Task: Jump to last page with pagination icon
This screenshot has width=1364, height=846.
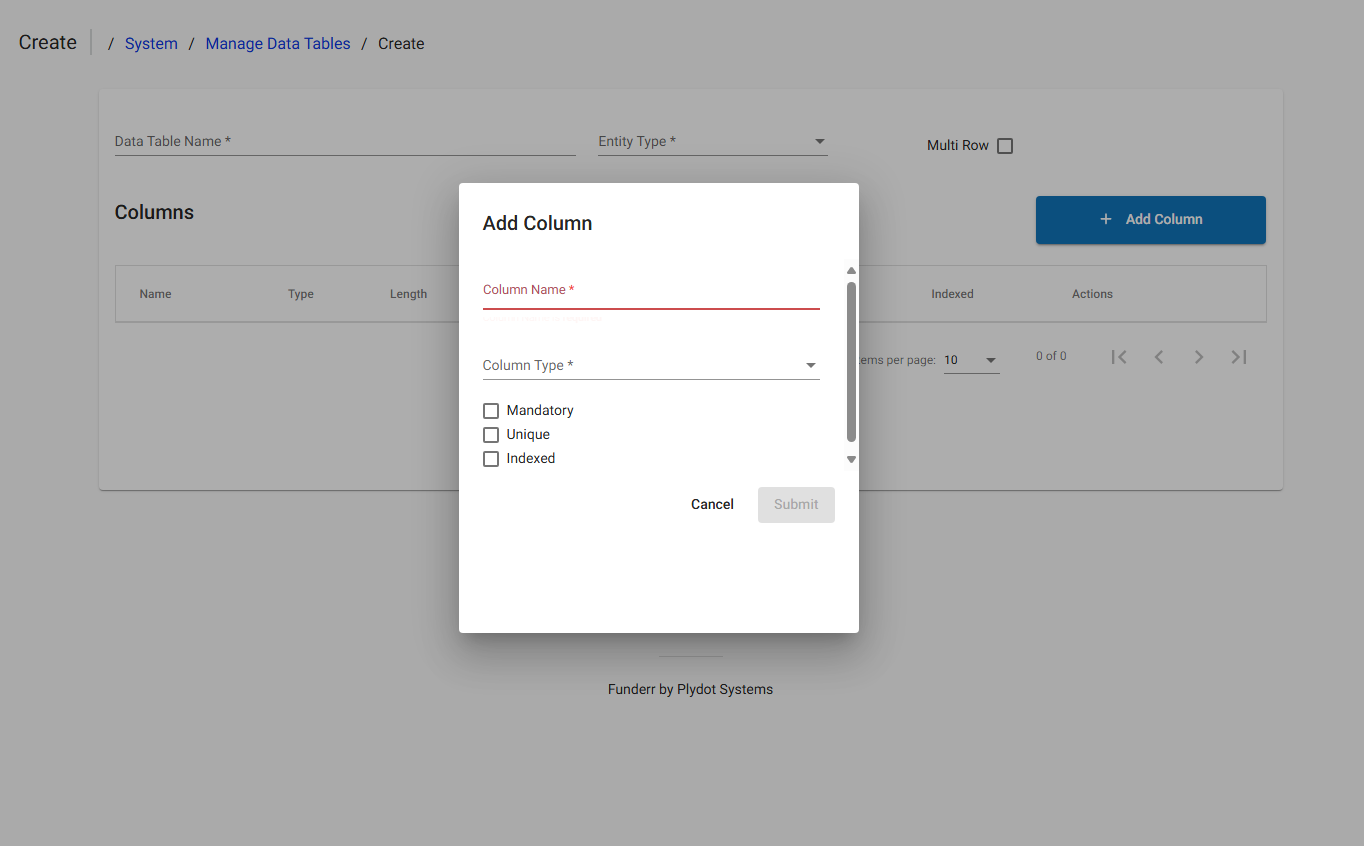Action: point(1239,356)
